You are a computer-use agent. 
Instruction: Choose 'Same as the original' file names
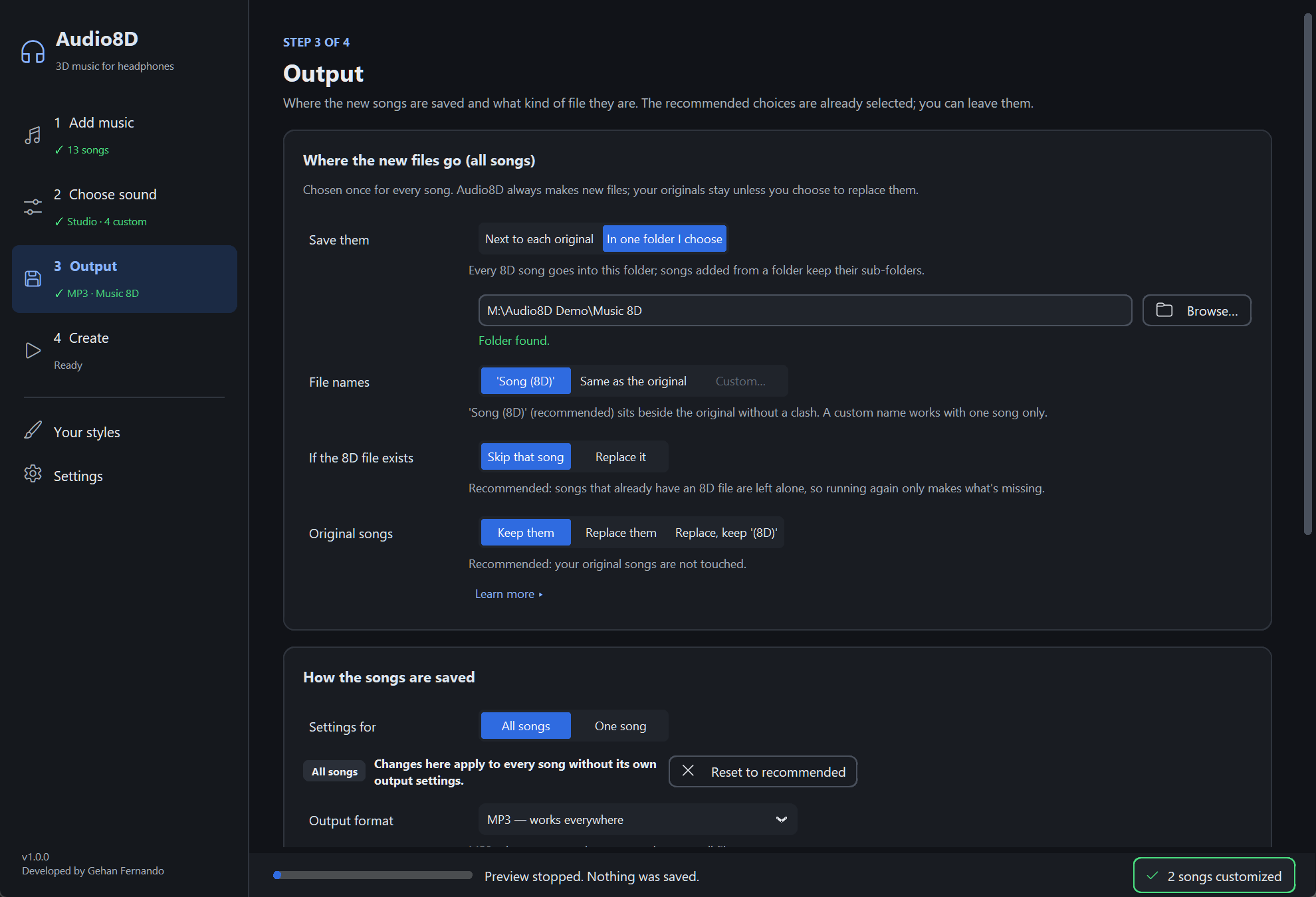coord(633,381)
